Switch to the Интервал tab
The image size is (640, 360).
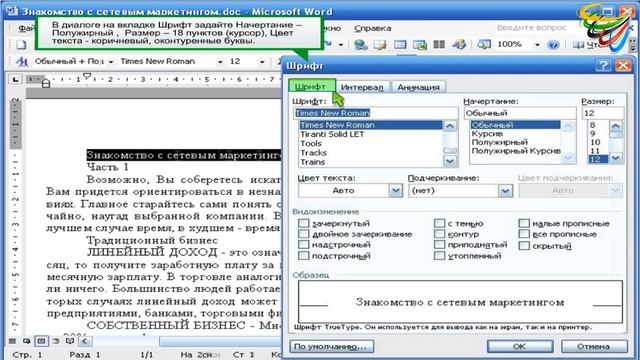coord(362,87)
